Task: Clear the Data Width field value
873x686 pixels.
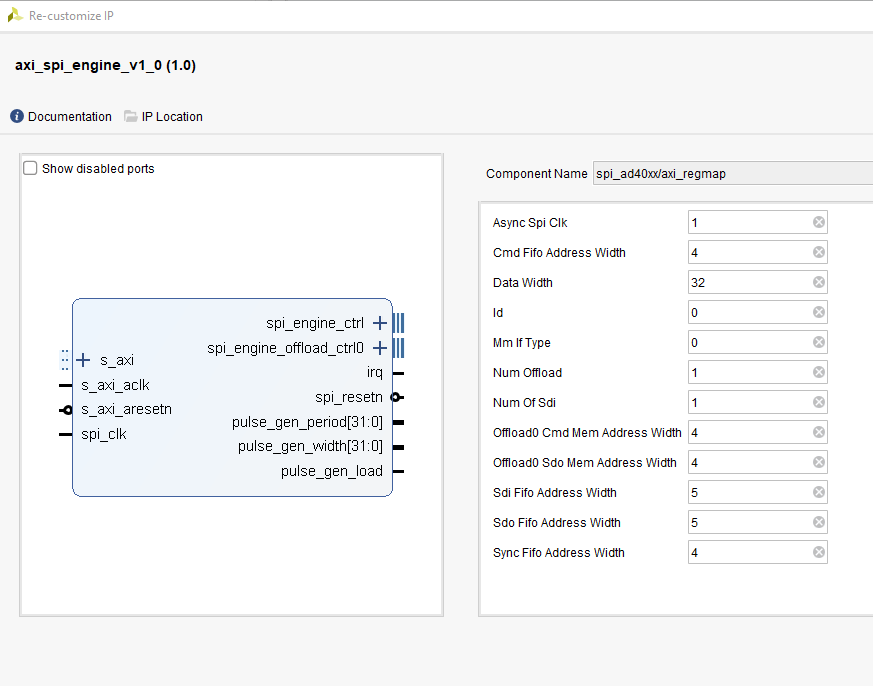Action: [x=818, y=283]
